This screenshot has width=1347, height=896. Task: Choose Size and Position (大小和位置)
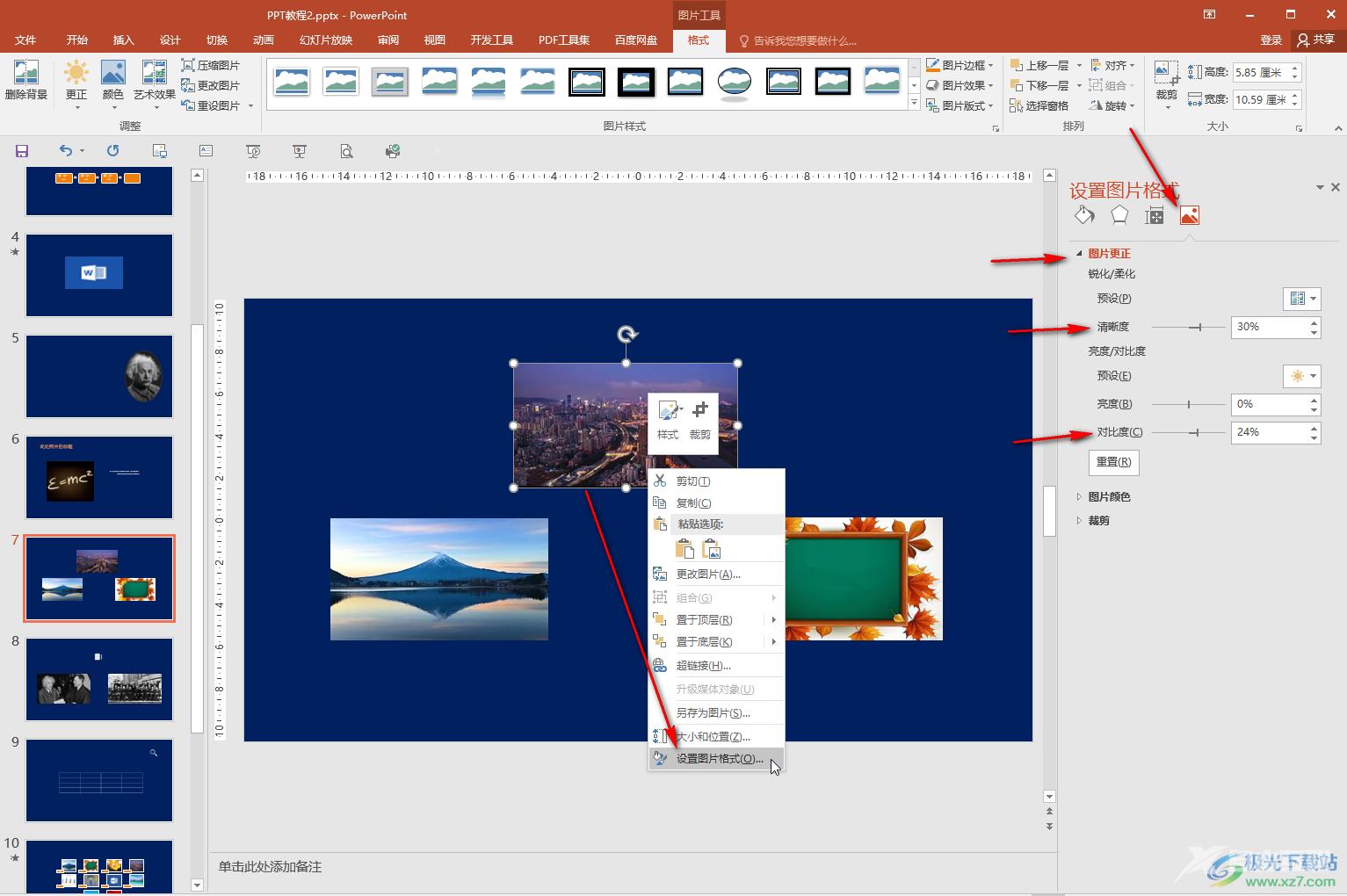coord(716,736)
